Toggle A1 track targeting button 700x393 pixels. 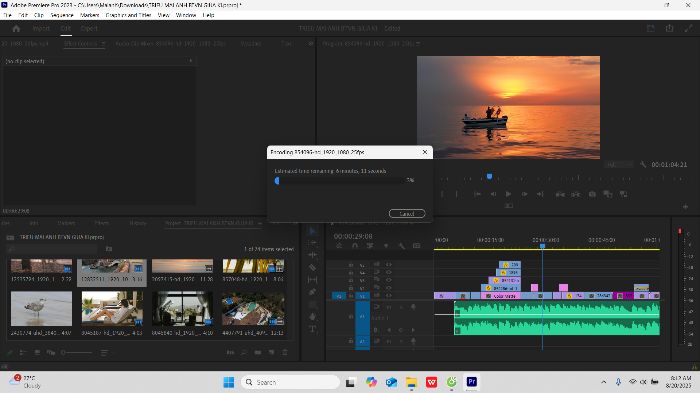pos(362,317)
